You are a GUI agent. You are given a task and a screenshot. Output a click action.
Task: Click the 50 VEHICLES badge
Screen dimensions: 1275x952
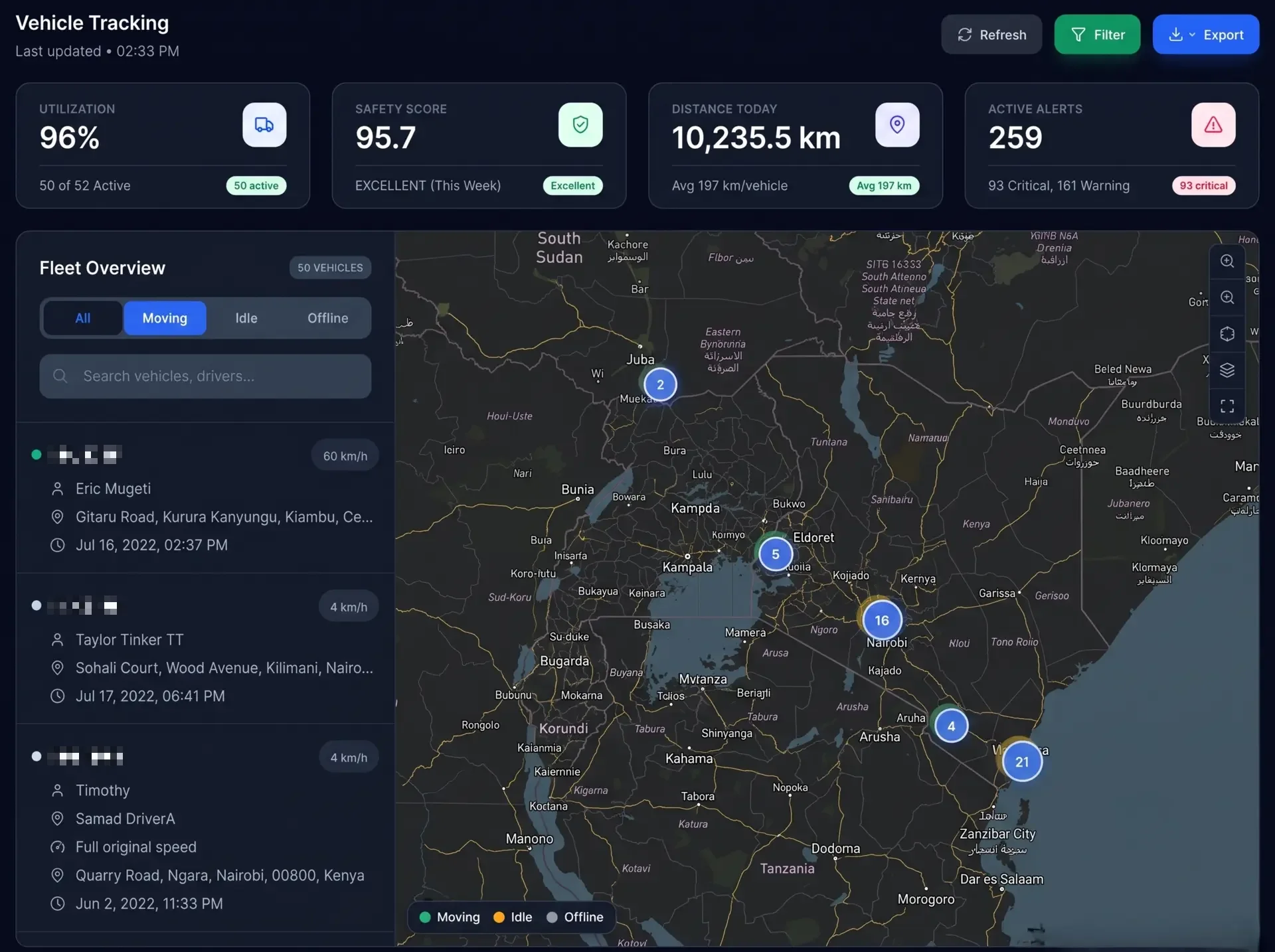click(330, 268)
